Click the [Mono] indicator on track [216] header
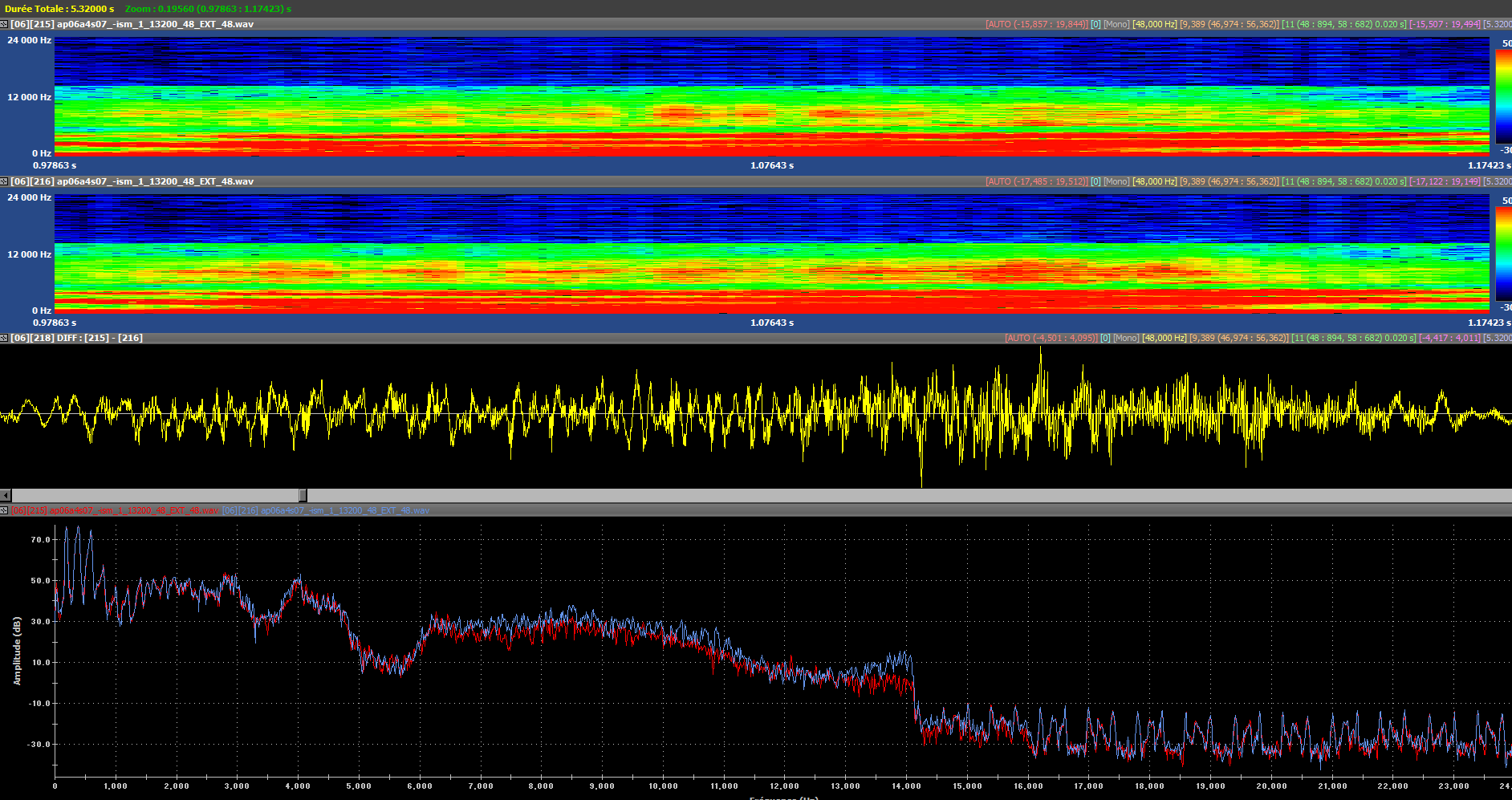Image resolution: width=1512 pixels, height=800 pixels. point(1116,181)
